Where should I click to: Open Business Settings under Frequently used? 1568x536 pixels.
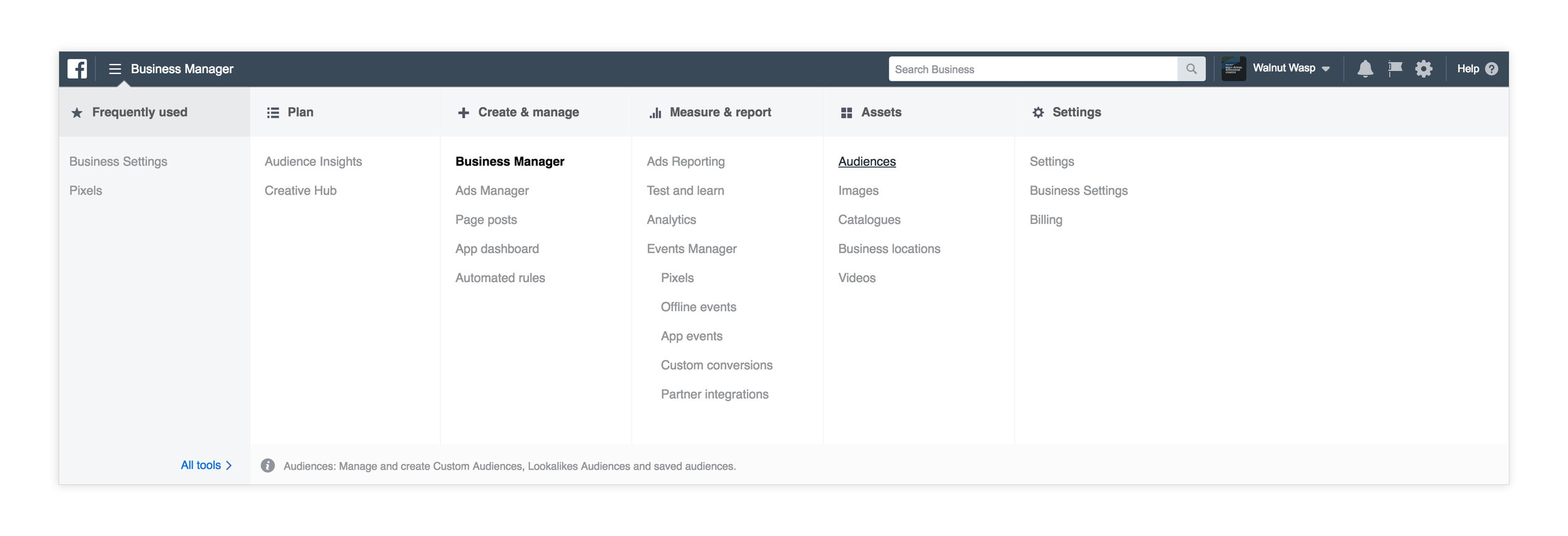click(118, 162)
